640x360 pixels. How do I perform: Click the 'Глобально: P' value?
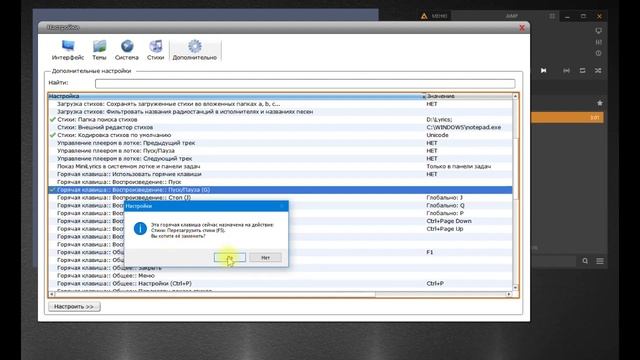tap(445, 213)
